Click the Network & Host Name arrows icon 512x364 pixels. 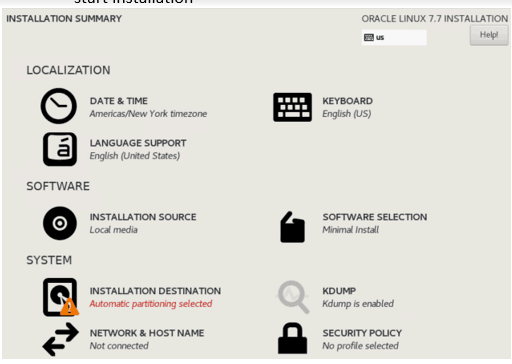coord(61,339)
